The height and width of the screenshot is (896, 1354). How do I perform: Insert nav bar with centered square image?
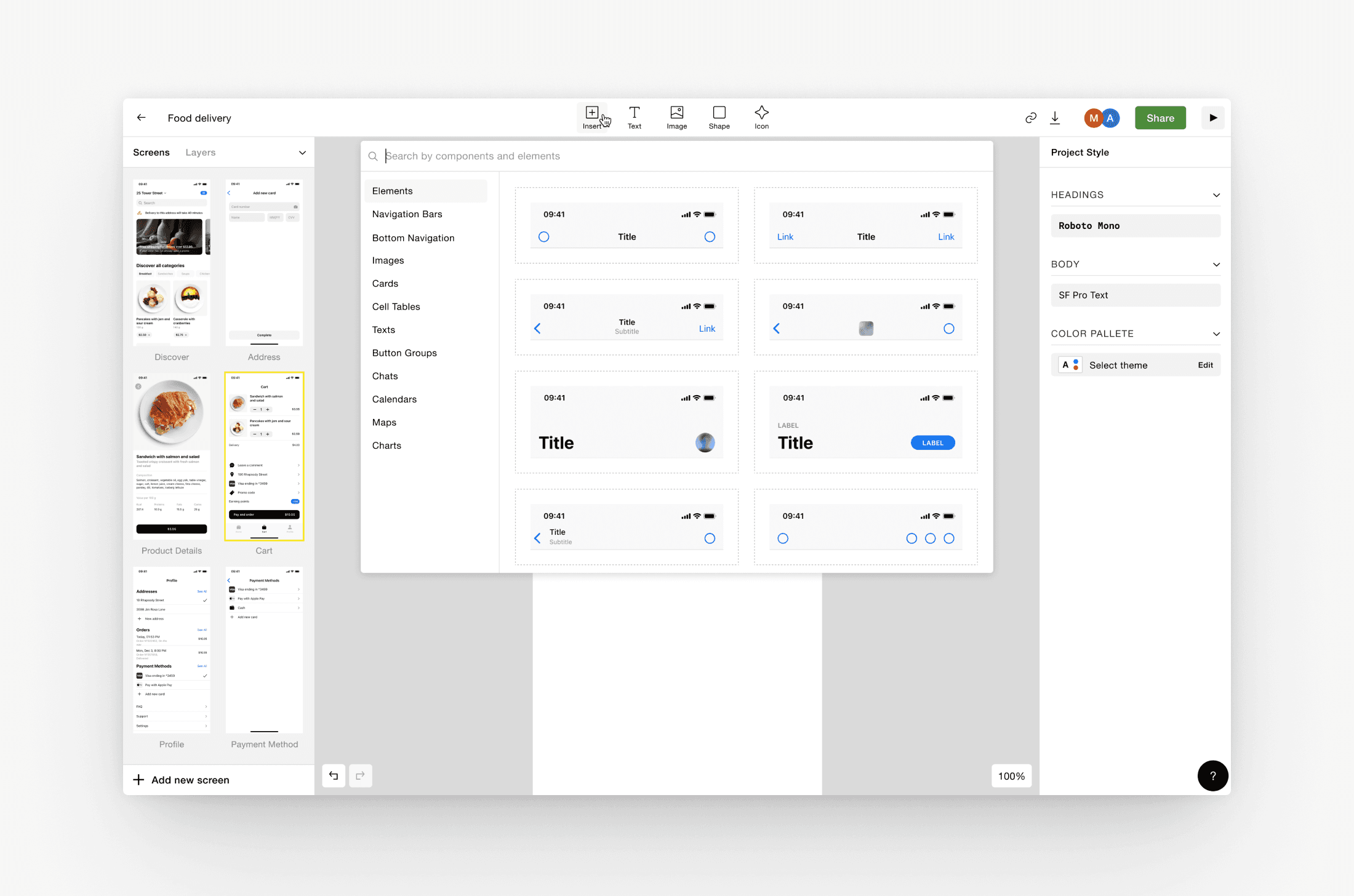tap(866, 317)
